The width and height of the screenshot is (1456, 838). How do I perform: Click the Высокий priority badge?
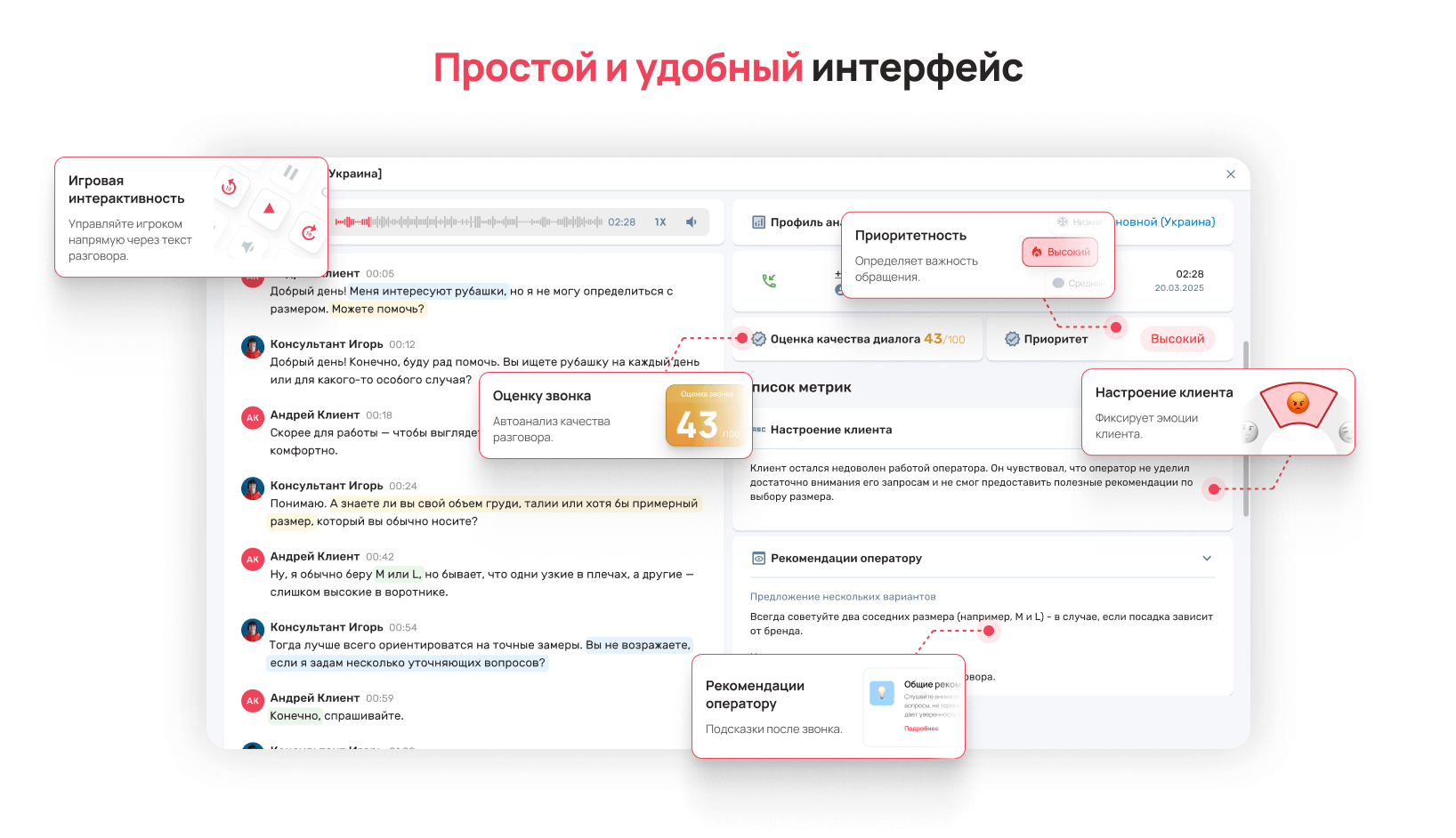(1177, 339)
